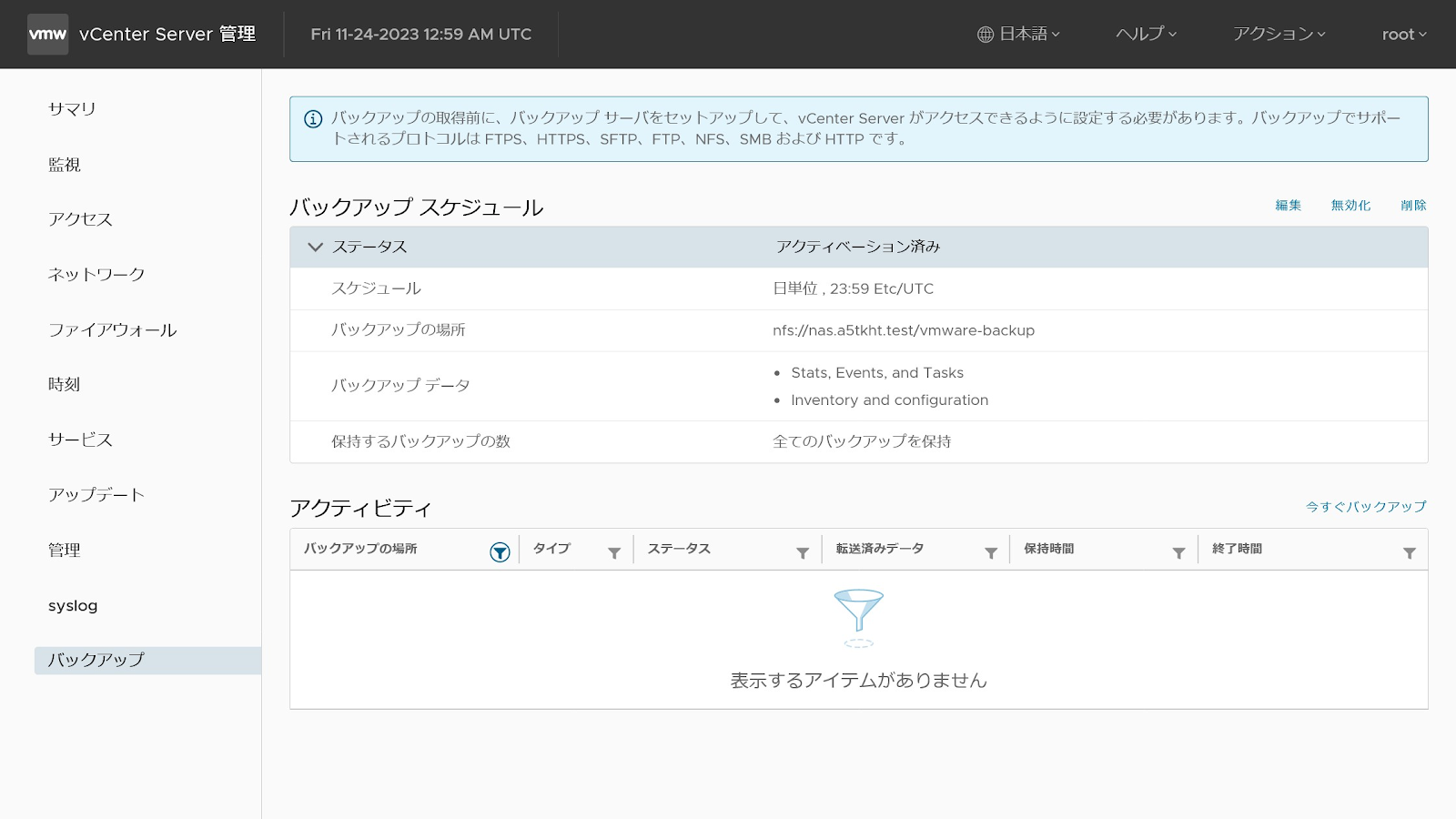
Task: Go to サービス in sidebar
Action: 80,440
